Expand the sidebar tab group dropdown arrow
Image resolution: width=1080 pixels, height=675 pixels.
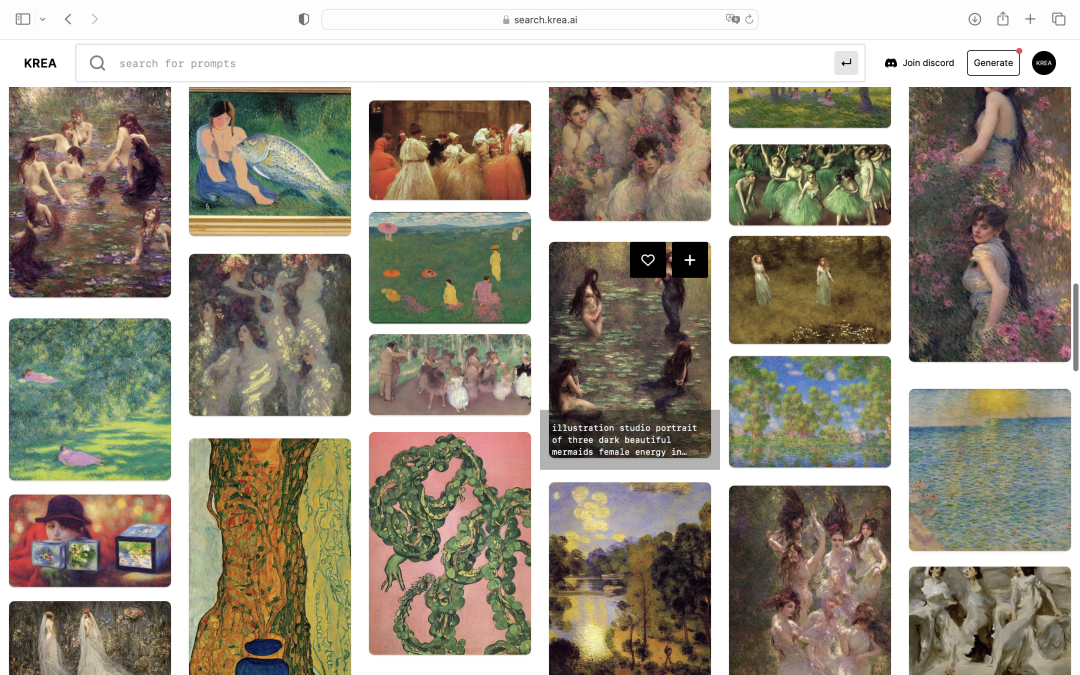click(x=43, y=19)
